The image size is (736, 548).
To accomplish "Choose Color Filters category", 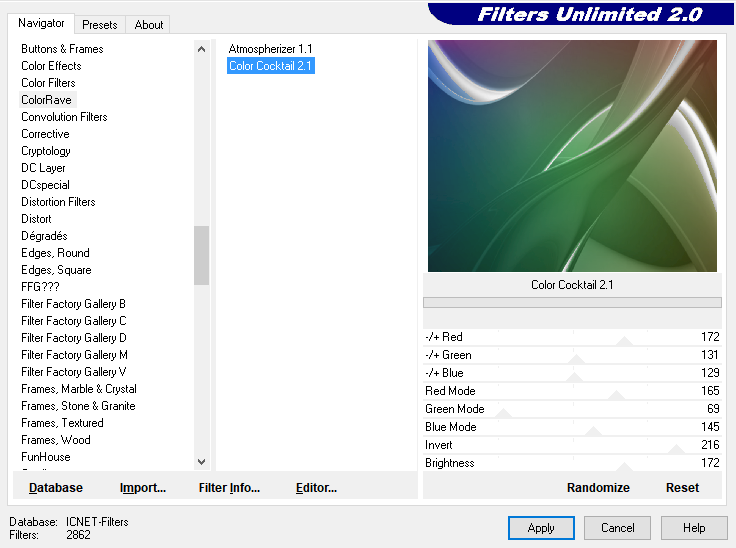I will [48, 83].
